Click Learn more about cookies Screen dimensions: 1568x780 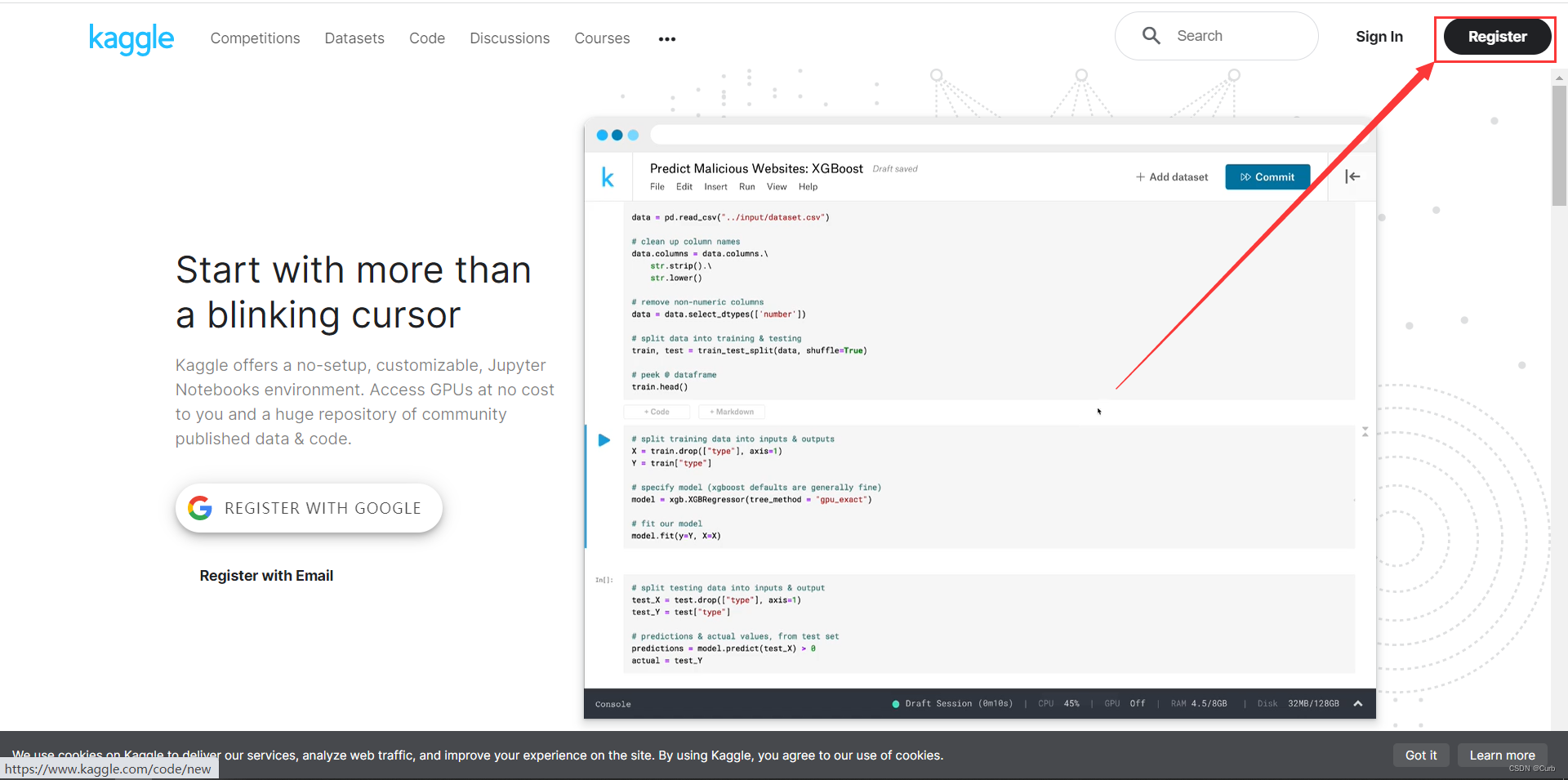(1502, 755)
